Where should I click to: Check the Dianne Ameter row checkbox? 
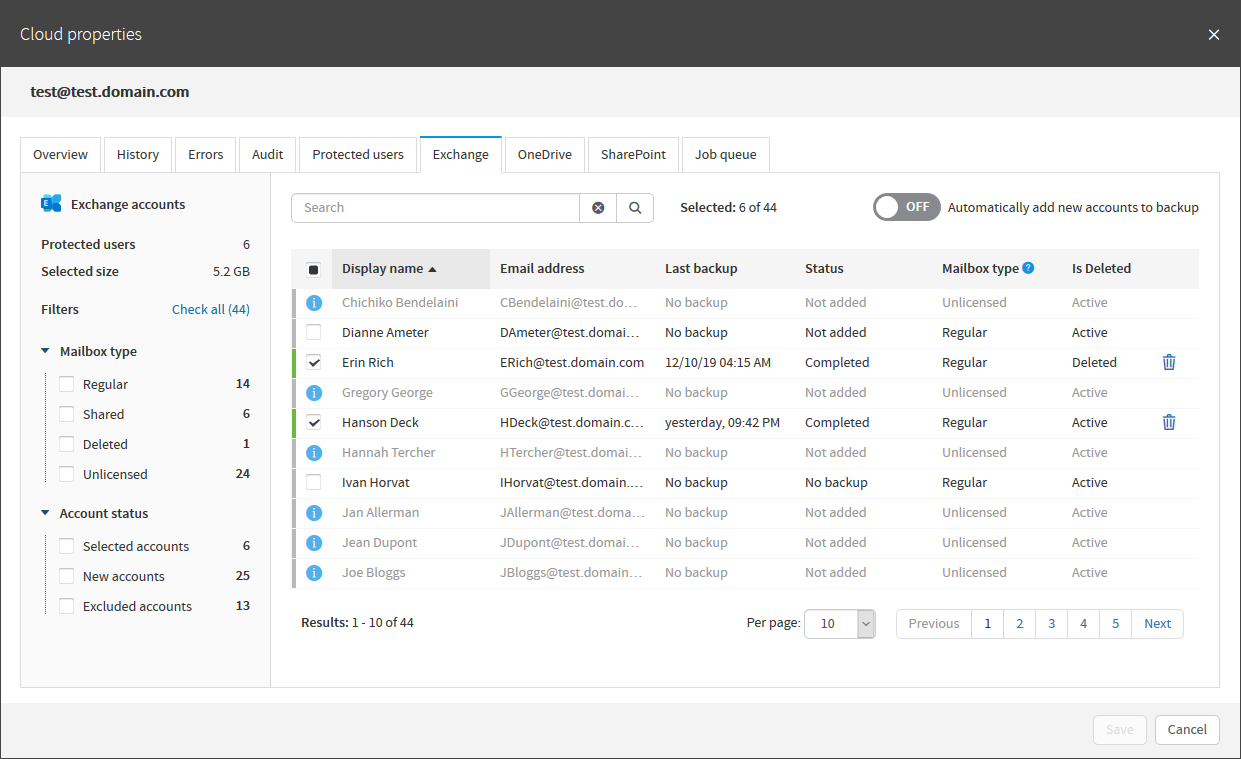(x=314, y=332)
